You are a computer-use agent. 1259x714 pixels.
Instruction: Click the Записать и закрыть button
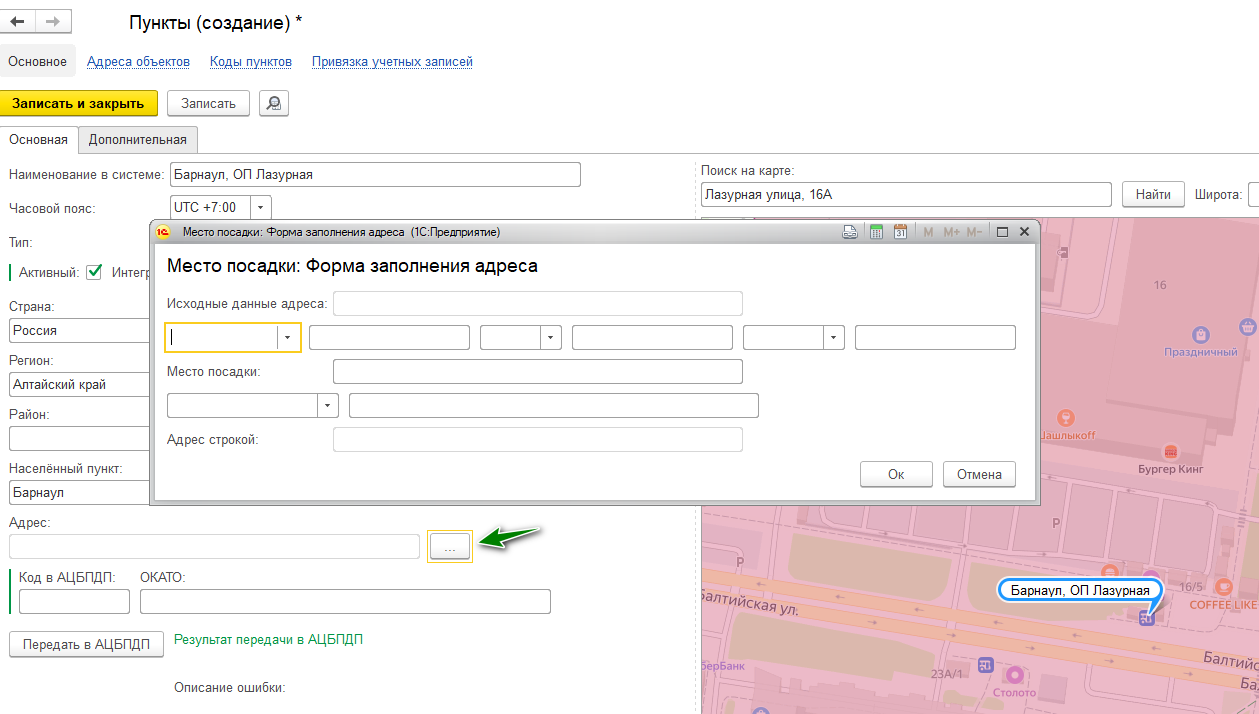[x=79, y=103]
